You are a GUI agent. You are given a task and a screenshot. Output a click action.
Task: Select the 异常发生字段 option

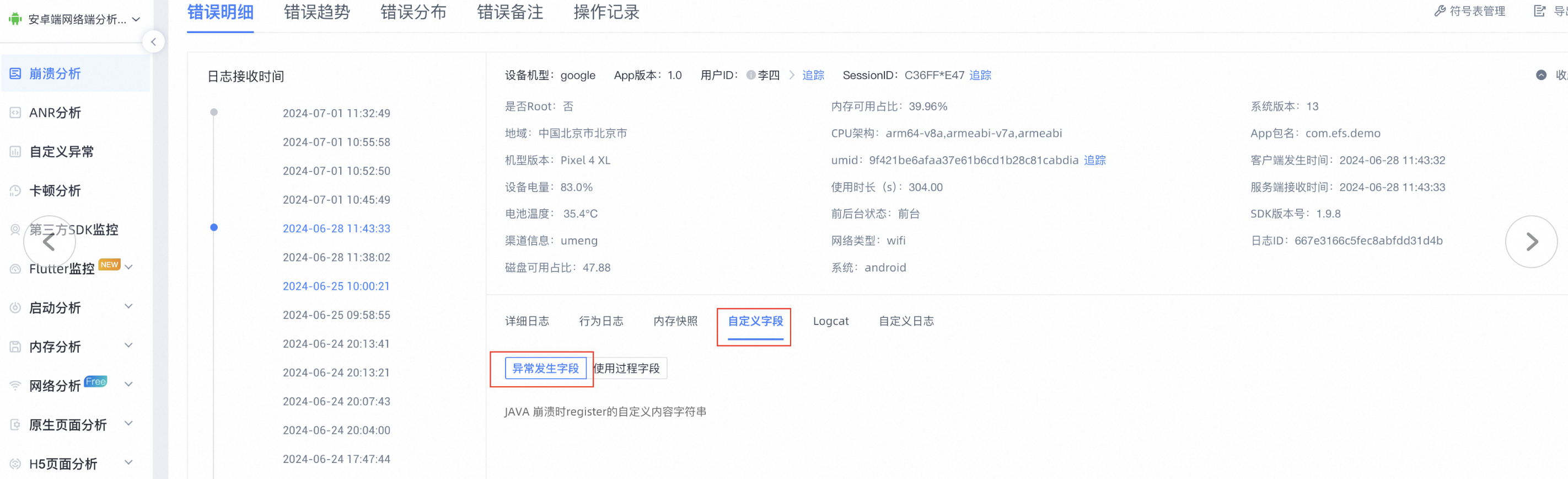[545, 368]
